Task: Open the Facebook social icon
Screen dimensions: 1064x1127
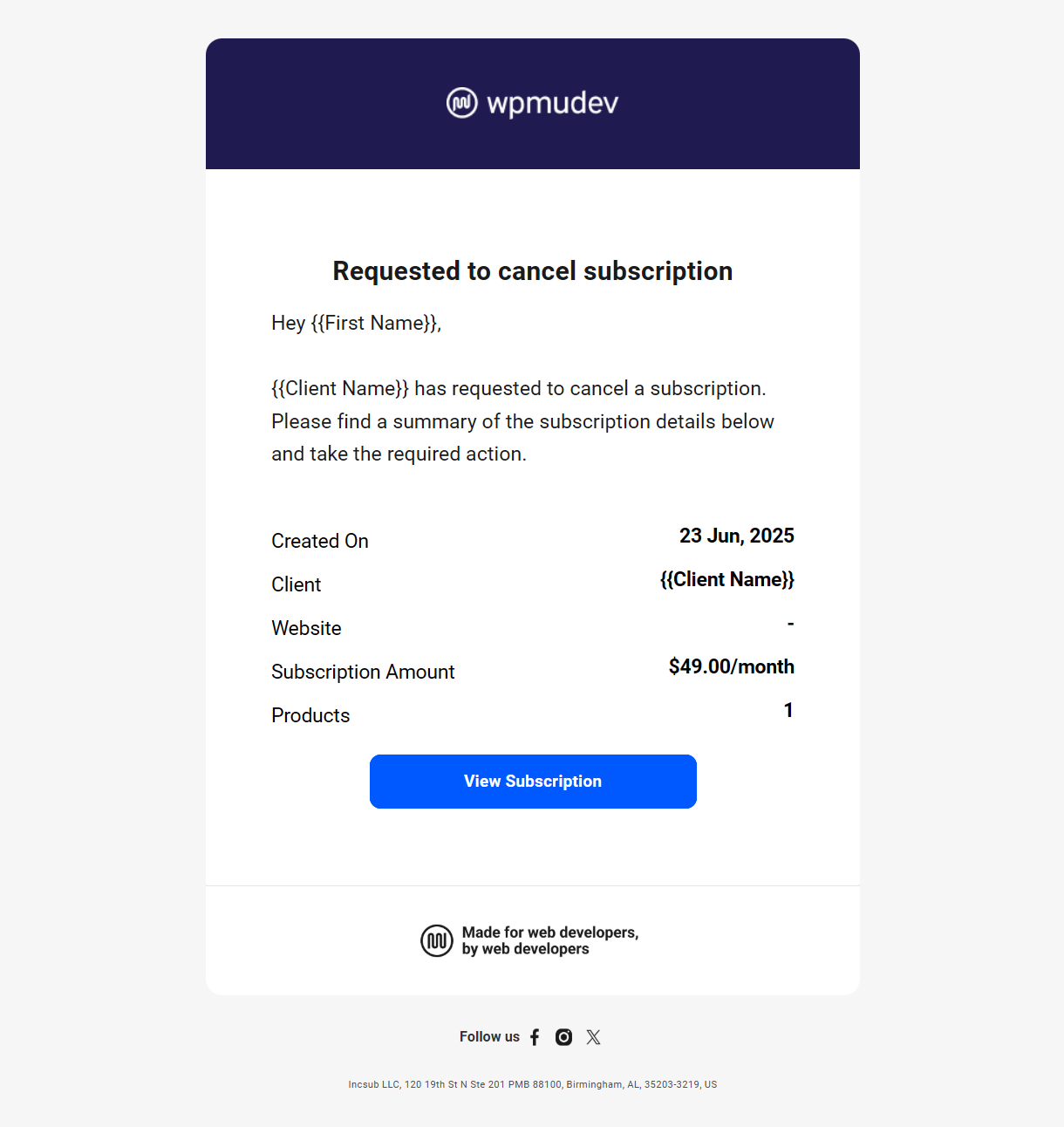Action: pos(535,1037)
